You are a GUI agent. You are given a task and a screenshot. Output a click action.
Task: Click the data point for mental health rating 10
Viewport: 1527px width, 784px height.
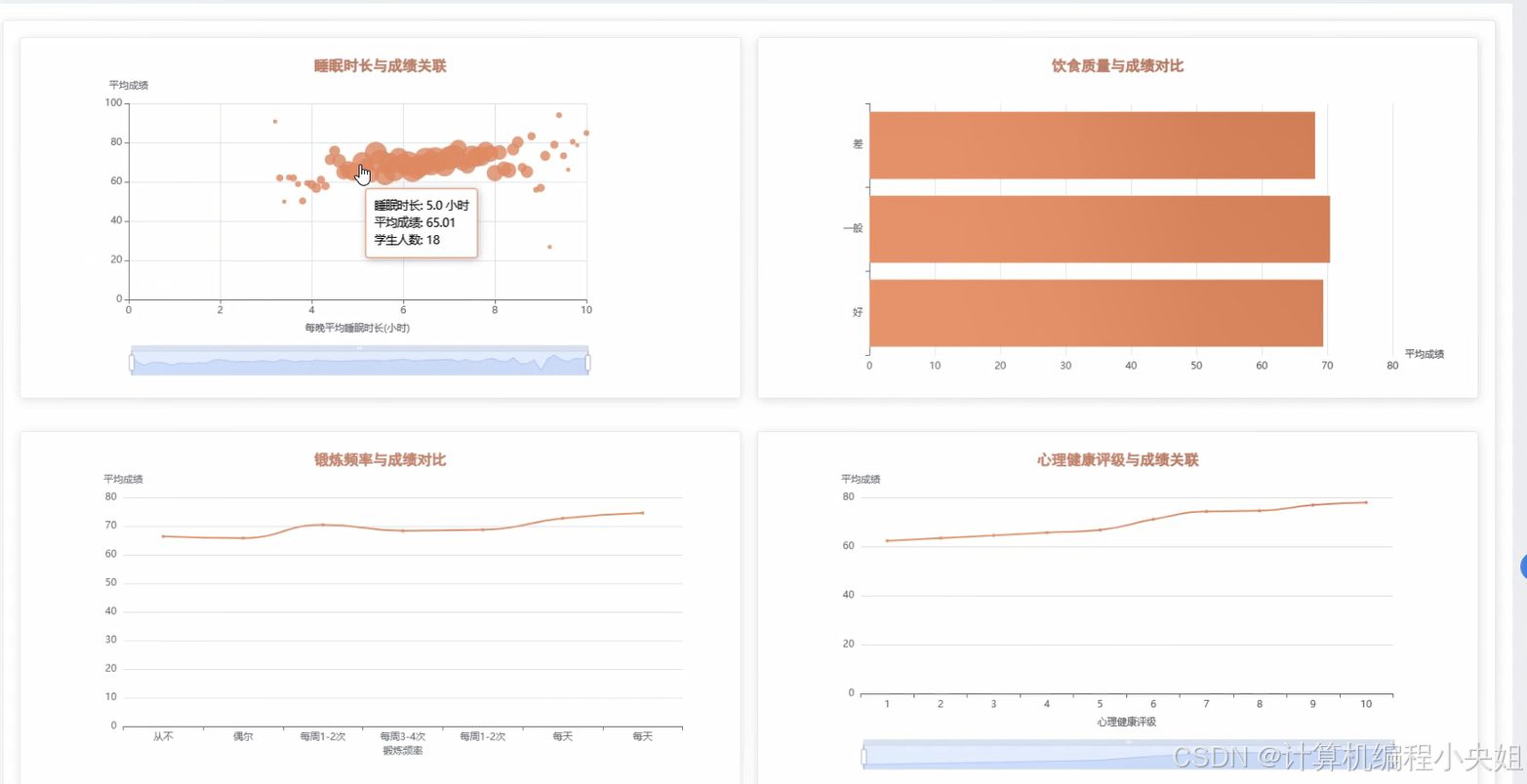(1366, 502)
